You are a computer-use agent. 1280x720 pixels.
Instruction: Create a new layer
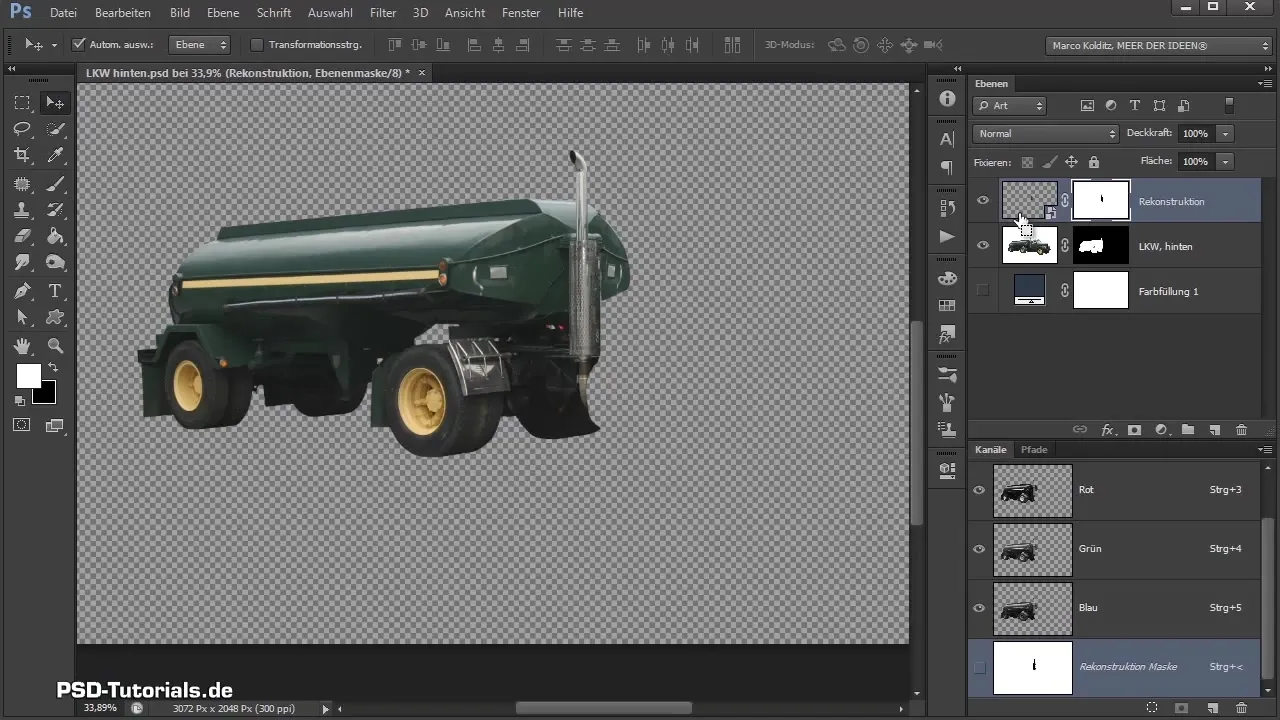click(x=1215, y=429)
